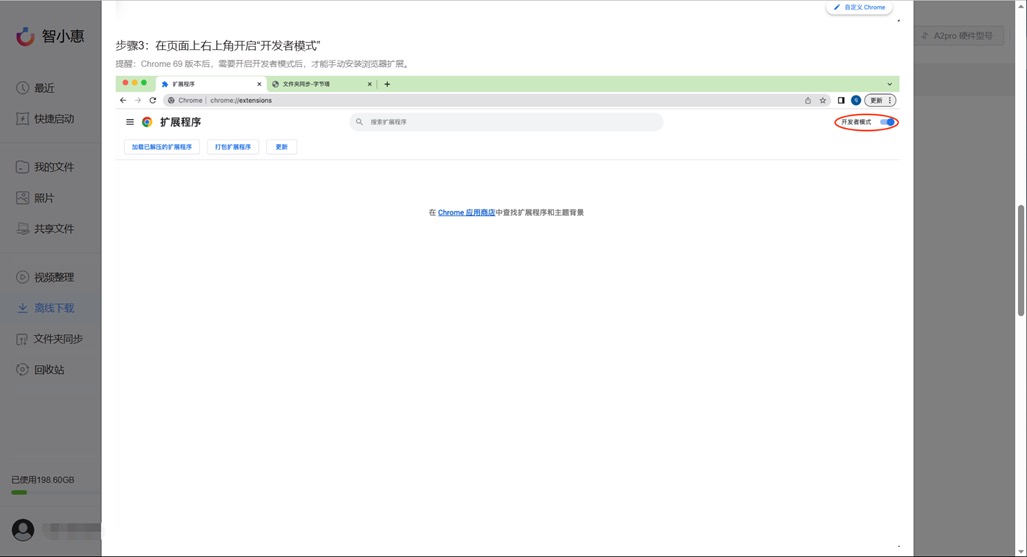Screen dimensions: 1027x557
Task: Expand the Chrome tab list chevron
Action: tap(889, 84)
